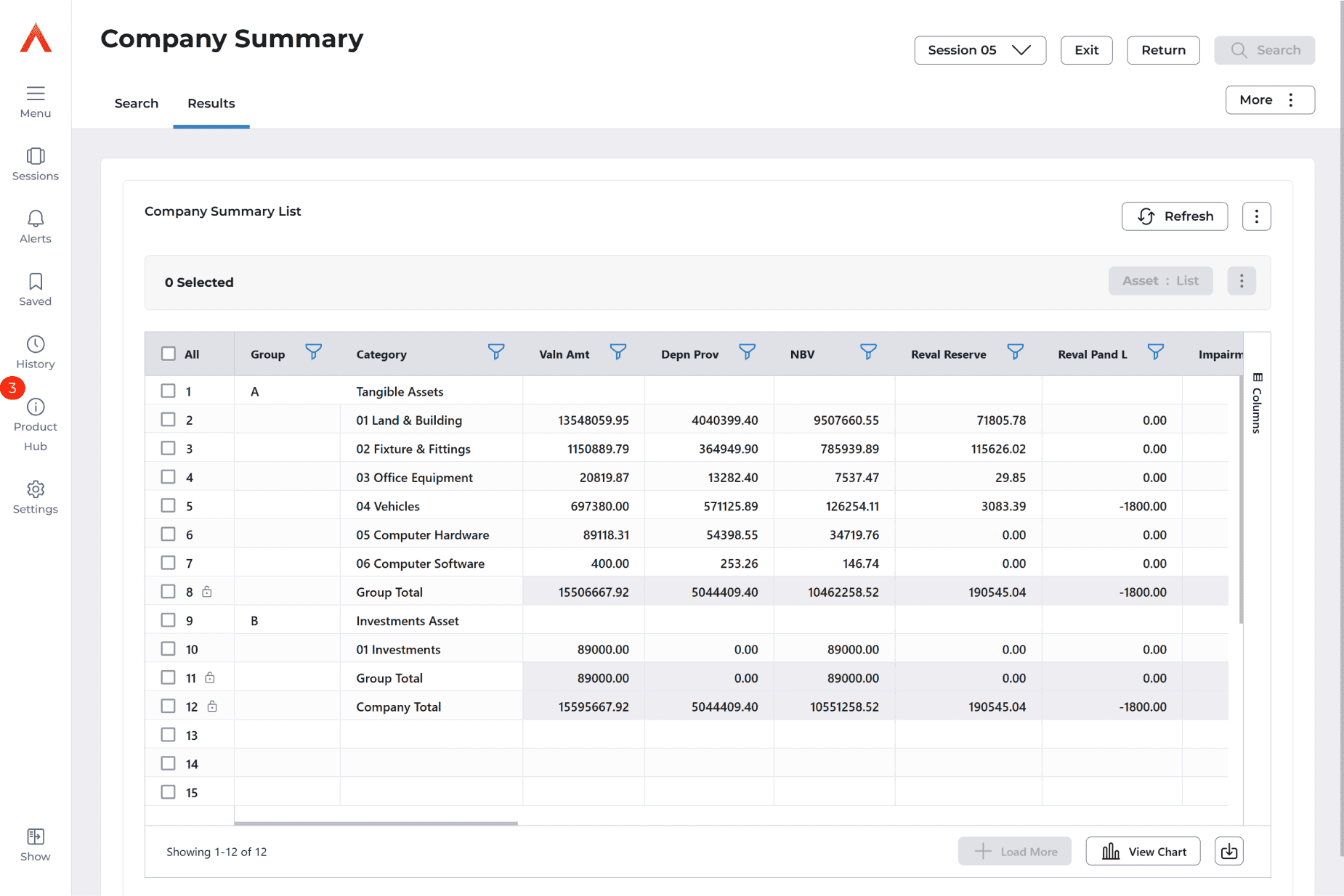The width and height of the screenshot is (1344, 896).
Task: Open Product Hub info icon
Action: pos(35,407)
